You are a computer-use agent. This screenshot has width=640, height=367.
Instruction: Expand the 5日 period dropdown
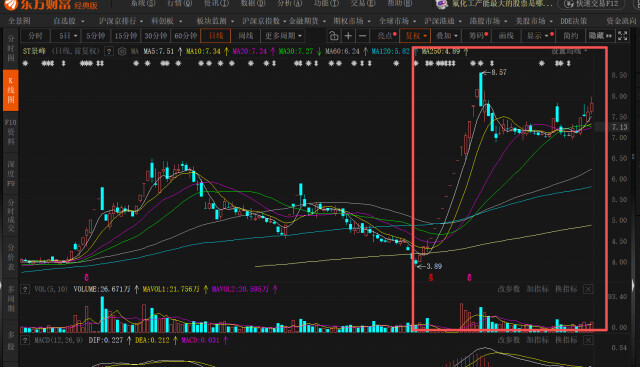coord(67,36)
